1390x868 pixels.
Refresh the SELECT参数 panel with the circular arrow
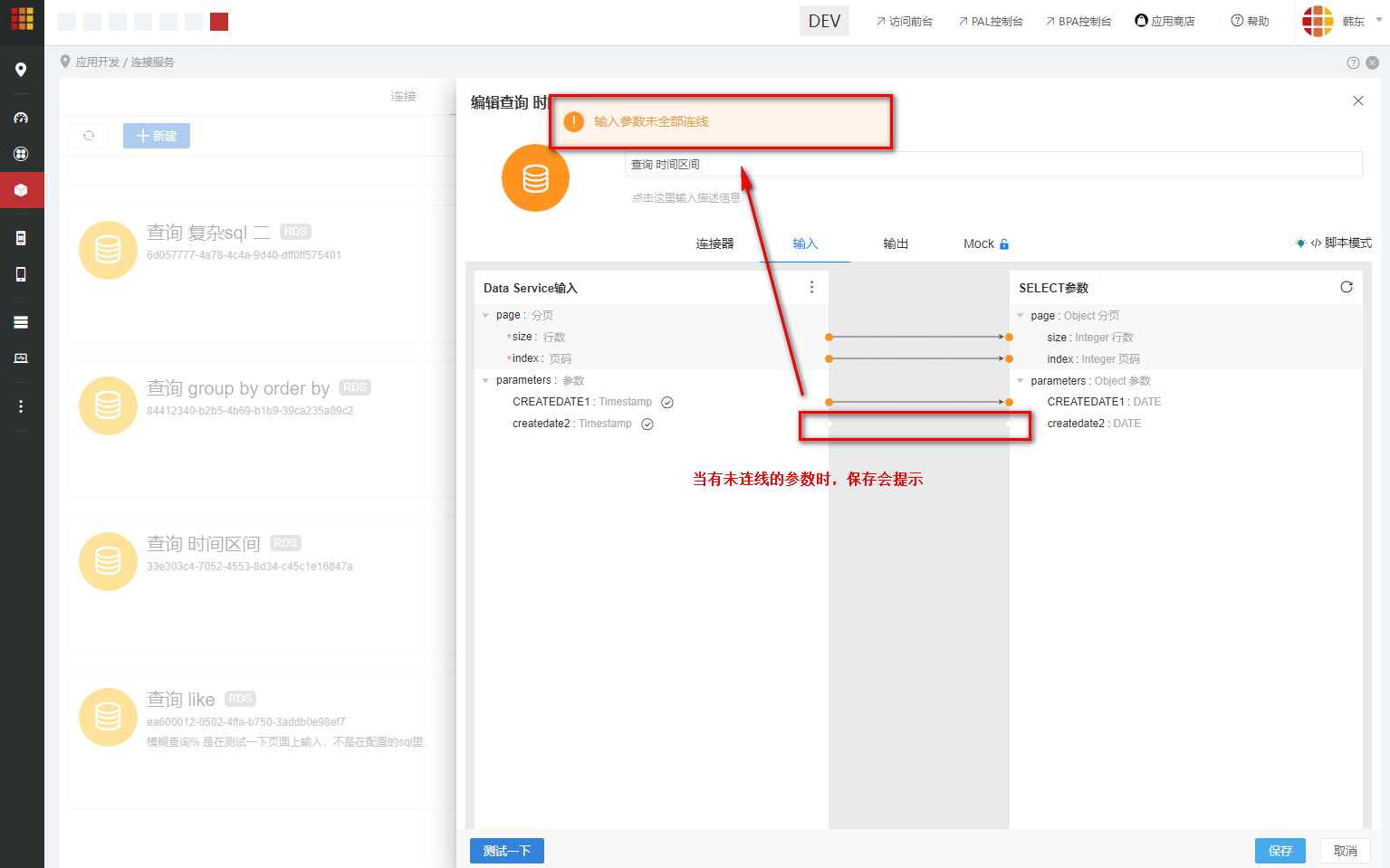click(1347, 286)
